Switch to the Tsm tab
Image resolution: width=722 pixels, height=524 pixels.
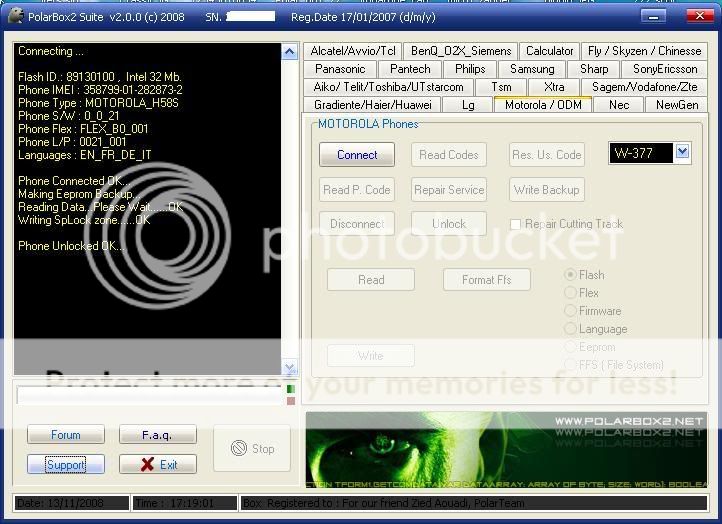(x=501, y=87)
